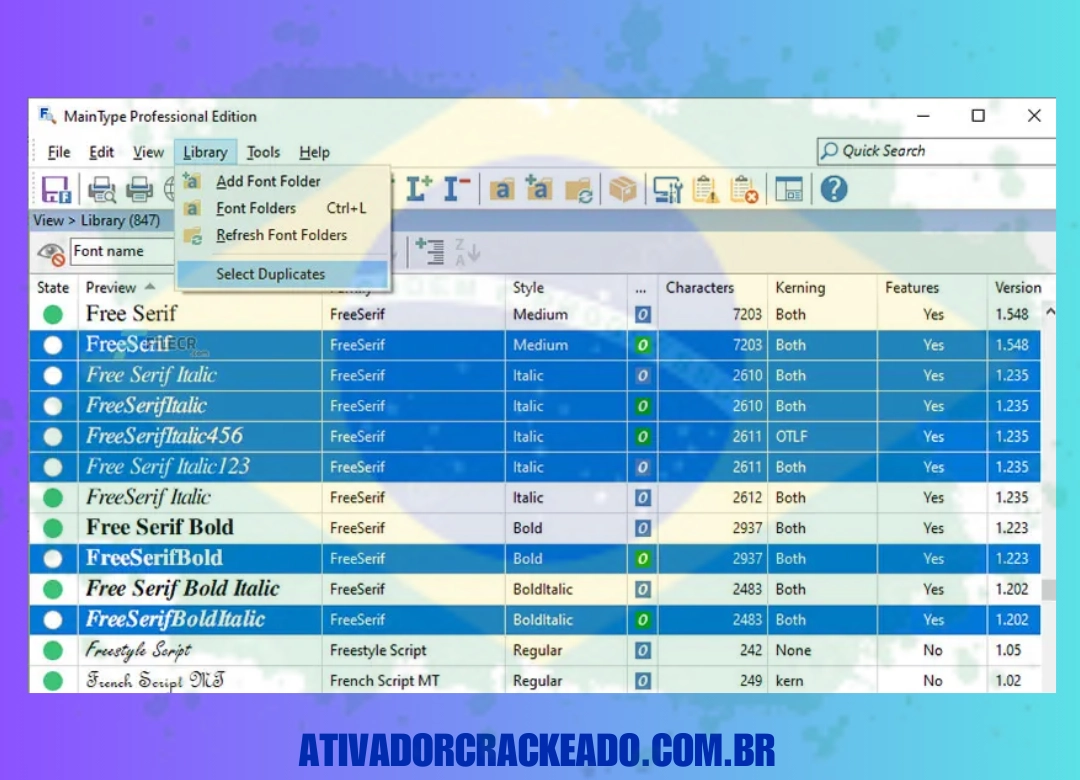Open Help via the question mark icon
Image resolution: width=1080 pixels, height=780 pixels.
[x=833, y=189]
